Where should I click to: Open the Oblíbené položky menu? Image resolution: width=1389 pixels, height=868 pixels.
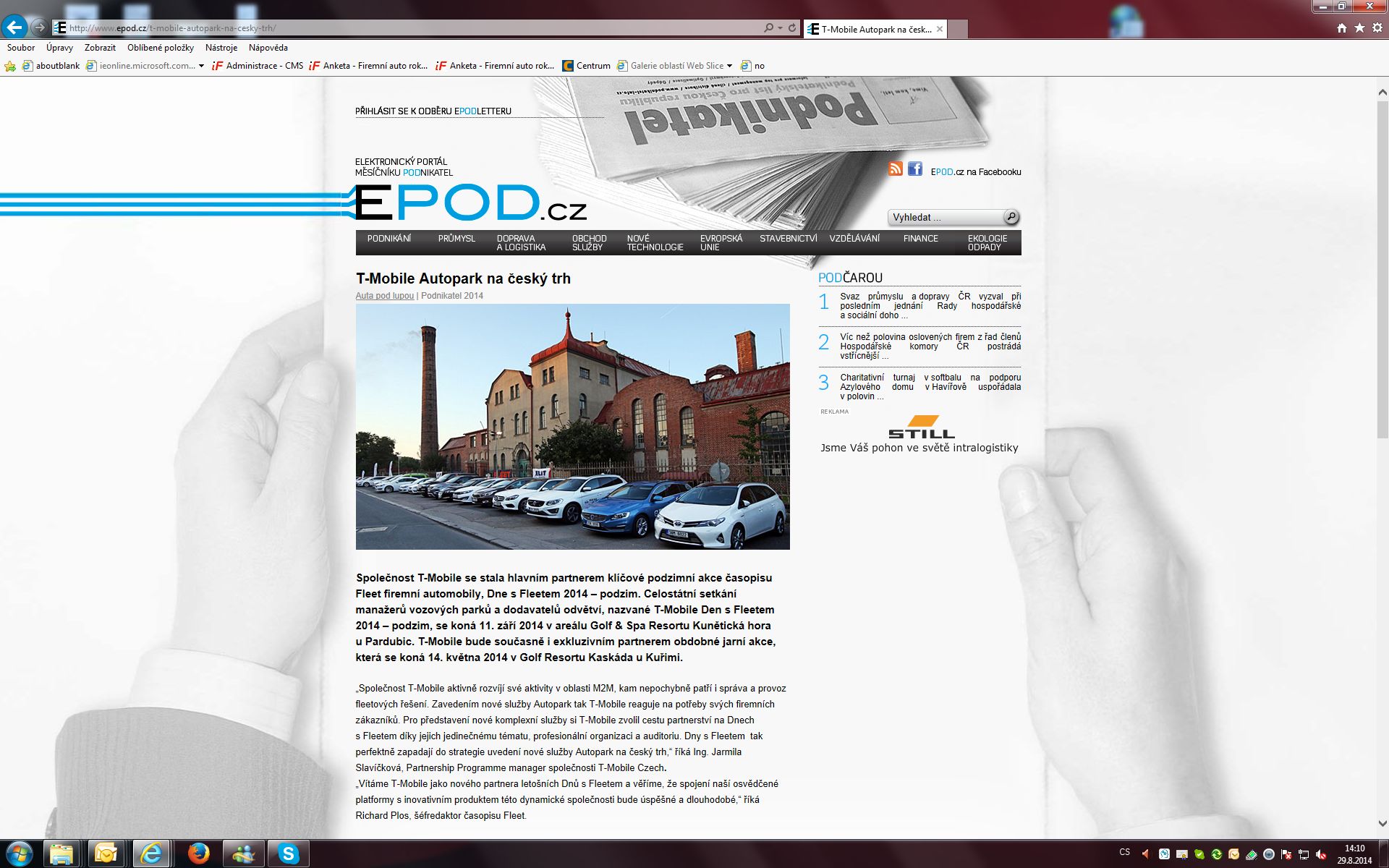[x=161, y=48]
